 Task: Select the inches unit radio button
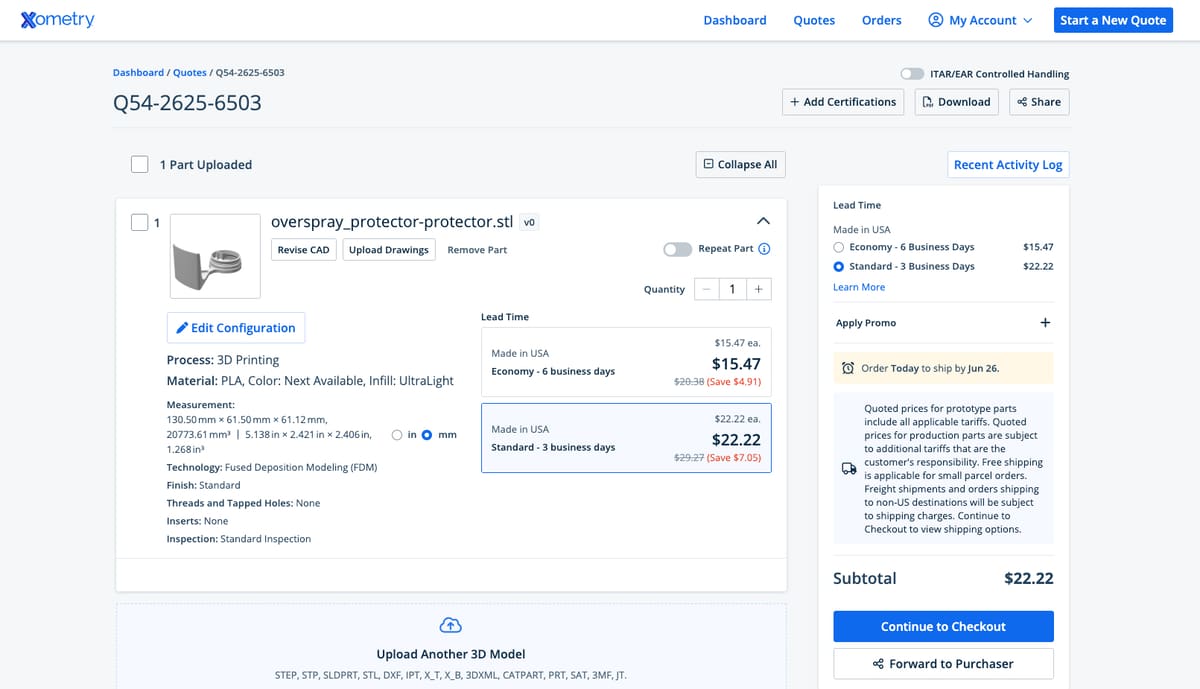pyautogui.click(x=397, y=435)
